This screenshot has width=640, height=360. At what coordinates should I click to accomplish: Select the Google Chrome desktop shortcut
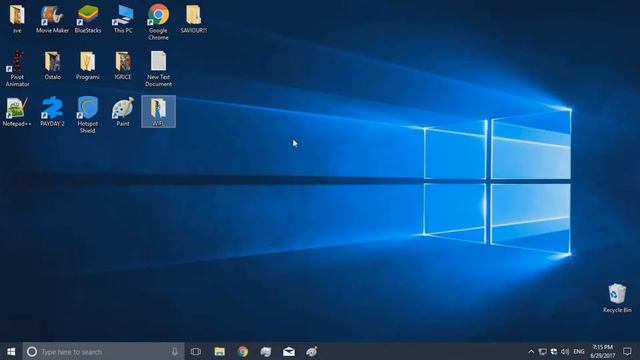[158, 22]
